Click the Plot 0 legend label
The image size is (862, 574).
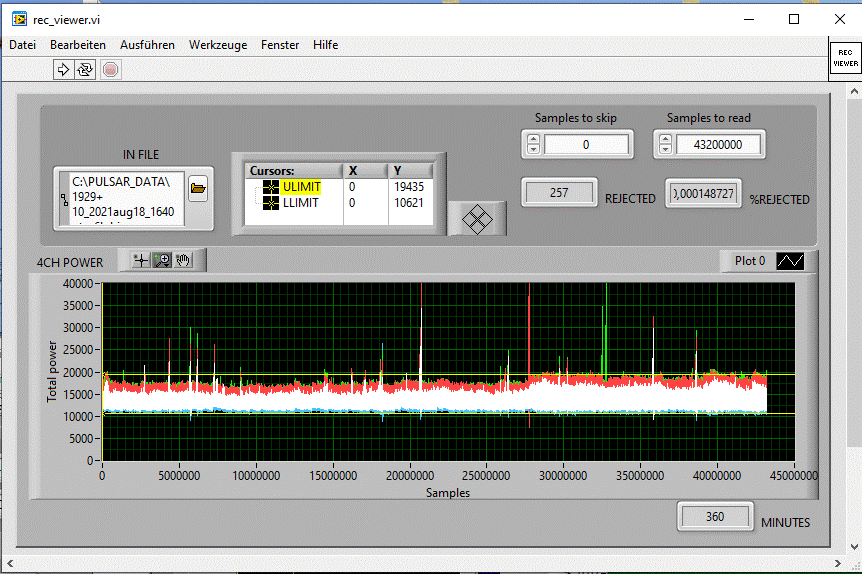coord(750,261)
